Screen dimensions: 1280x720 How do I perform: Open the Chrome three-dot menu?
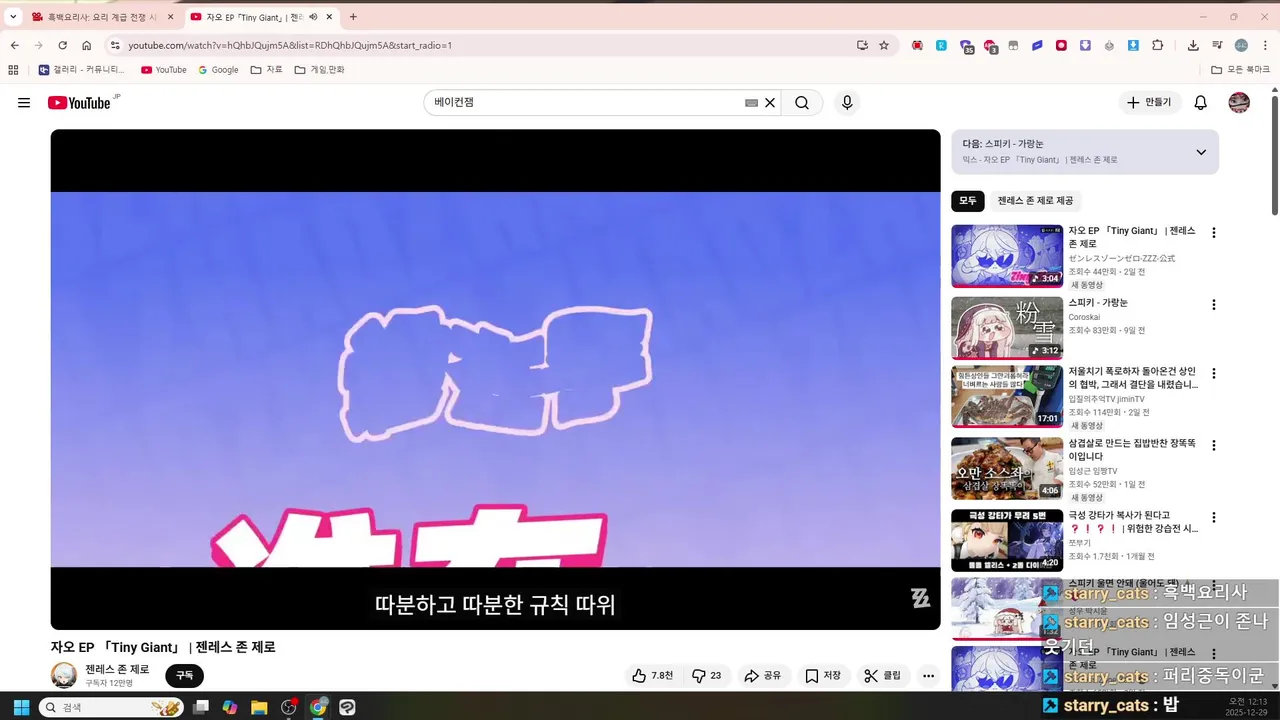point(1265,45)
